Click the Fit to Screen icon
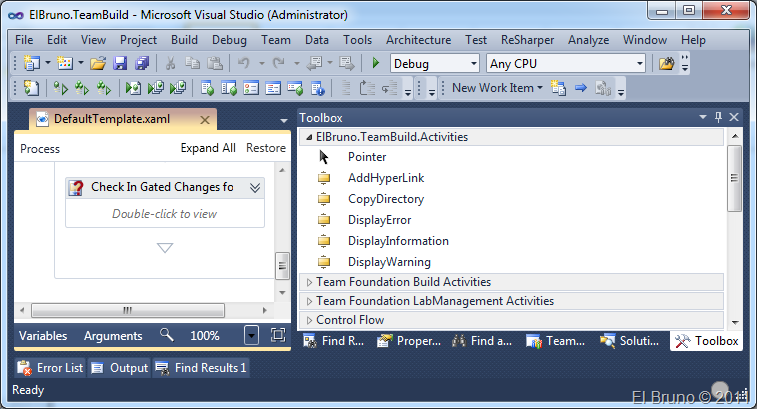The width and height of the screenshot is (757, 409). [278, 336]
